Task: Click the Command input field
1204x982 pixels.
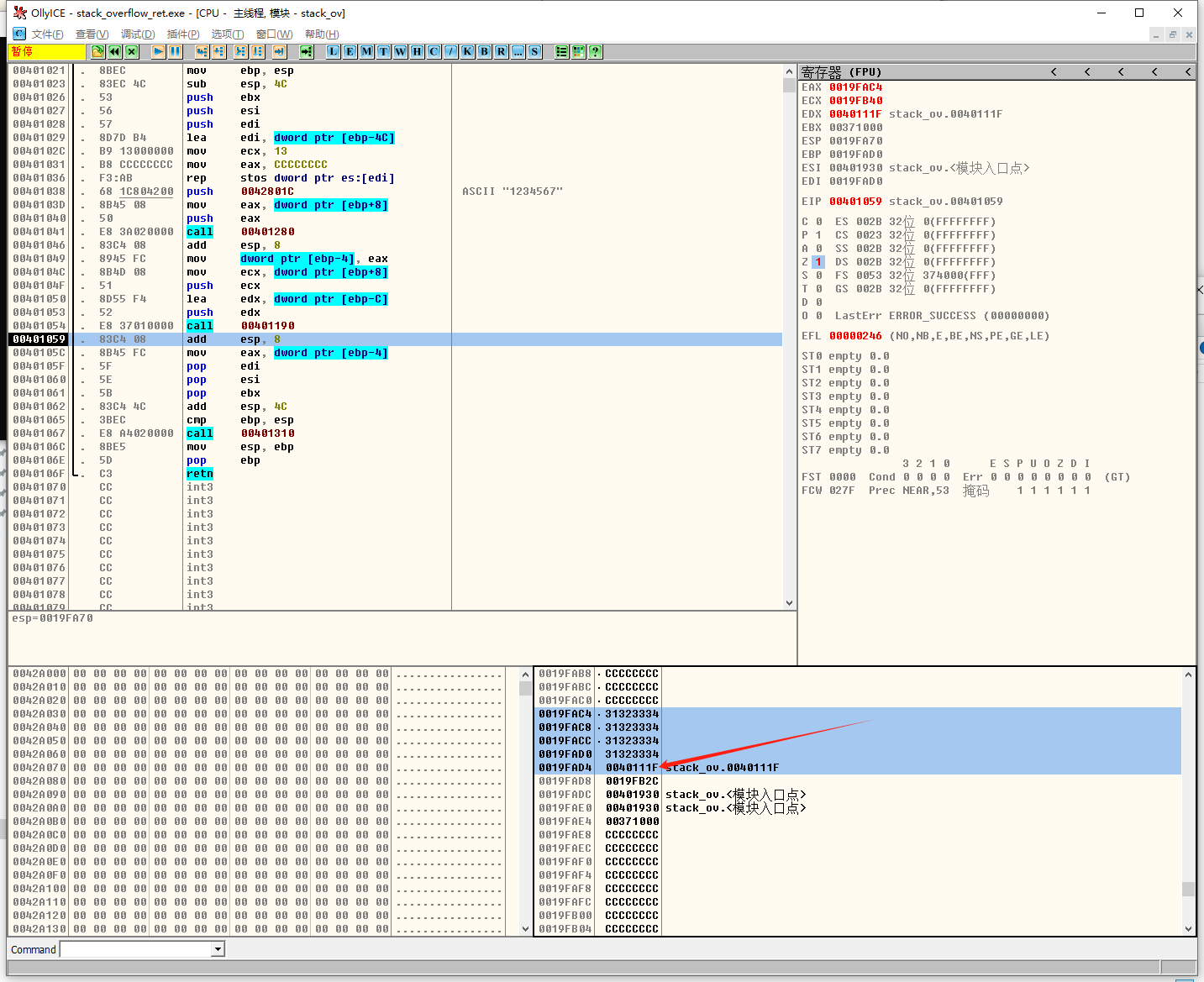Action: click(x=135, y=949)
